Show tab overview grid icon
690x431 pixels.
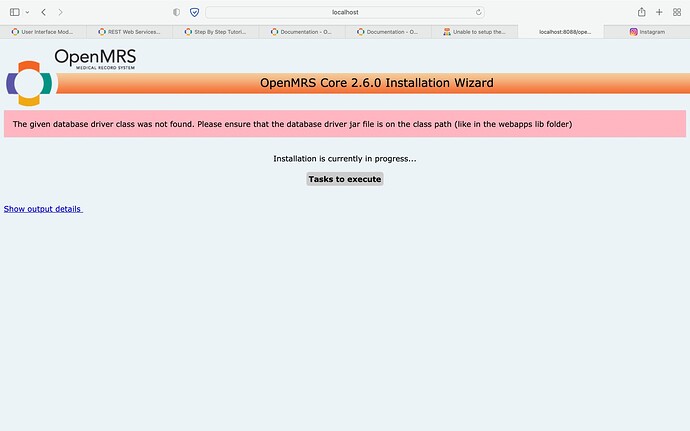tap(677, 12)
